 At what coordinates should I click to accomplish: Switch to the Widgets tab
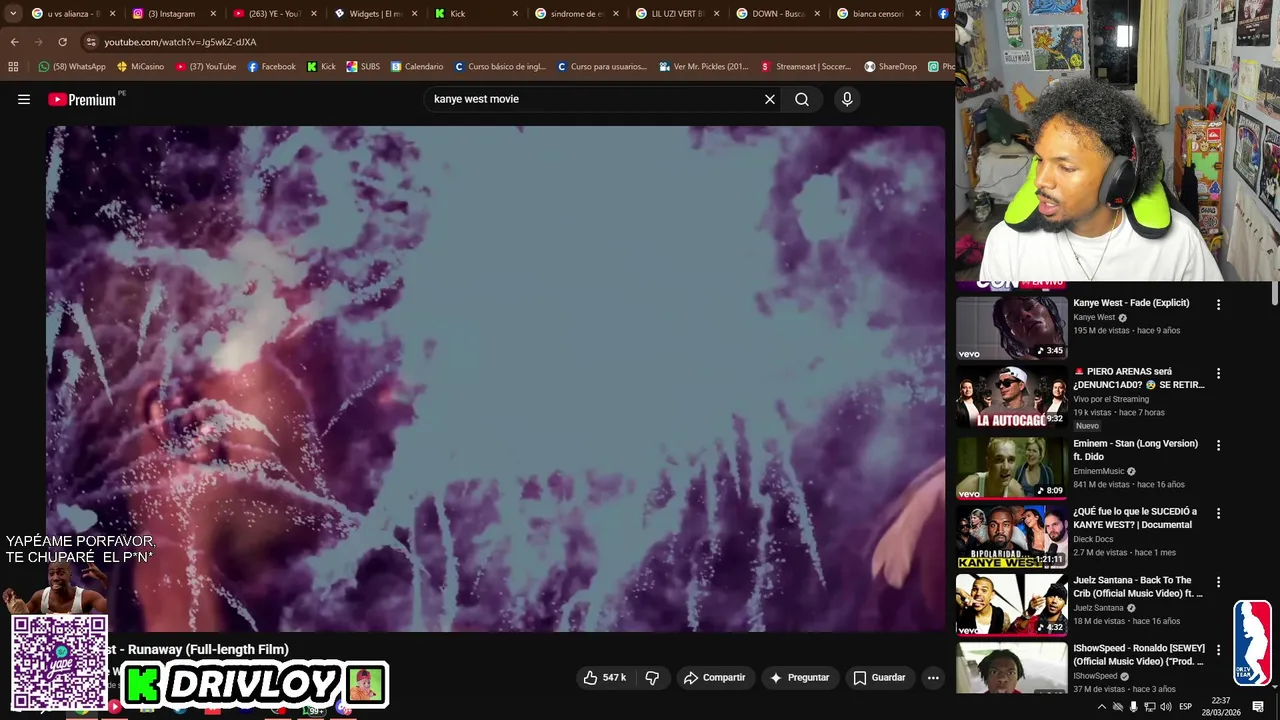(373, 14)
